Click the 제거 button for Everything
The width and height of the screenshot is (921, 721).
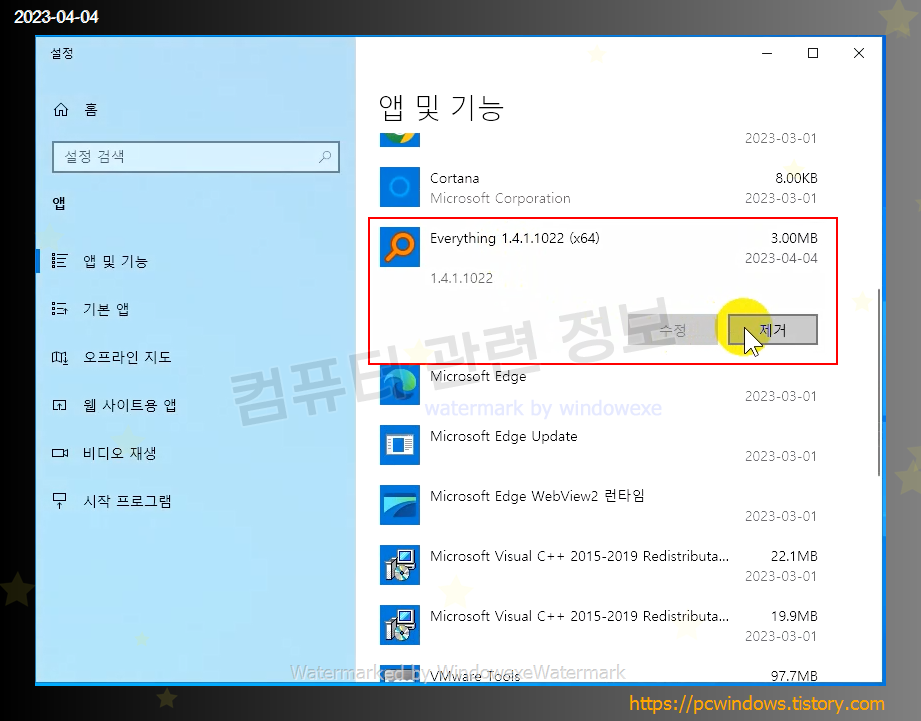(772, 329)
